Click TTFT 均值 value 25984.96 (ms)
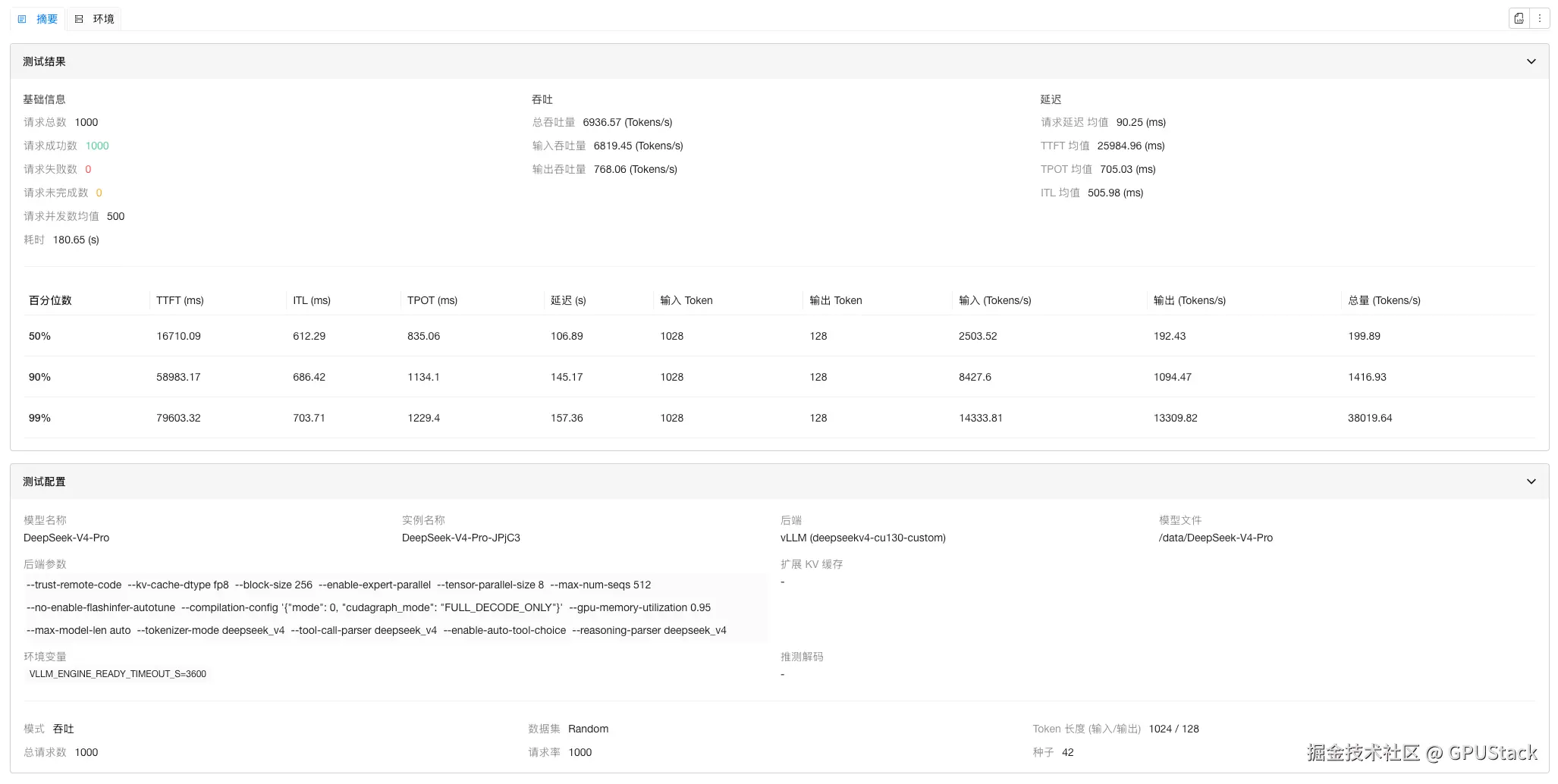The image size is (1558, 784). [1130, 146]
